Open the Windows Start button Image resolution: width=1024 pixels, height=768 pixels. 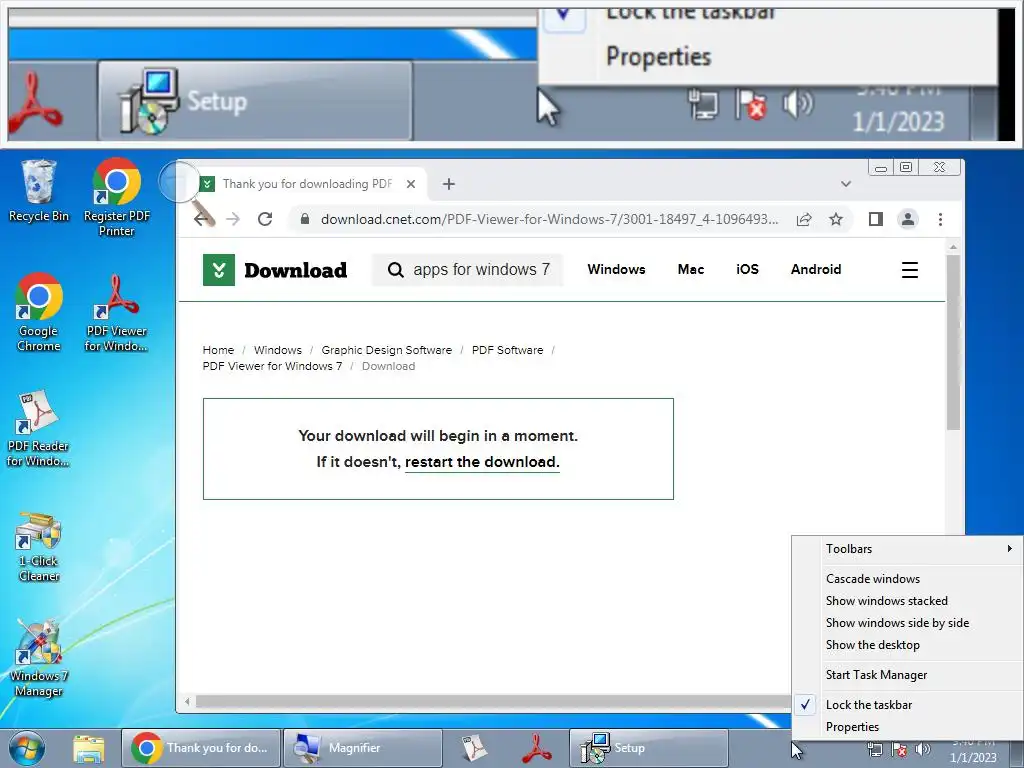coord(27,748)
